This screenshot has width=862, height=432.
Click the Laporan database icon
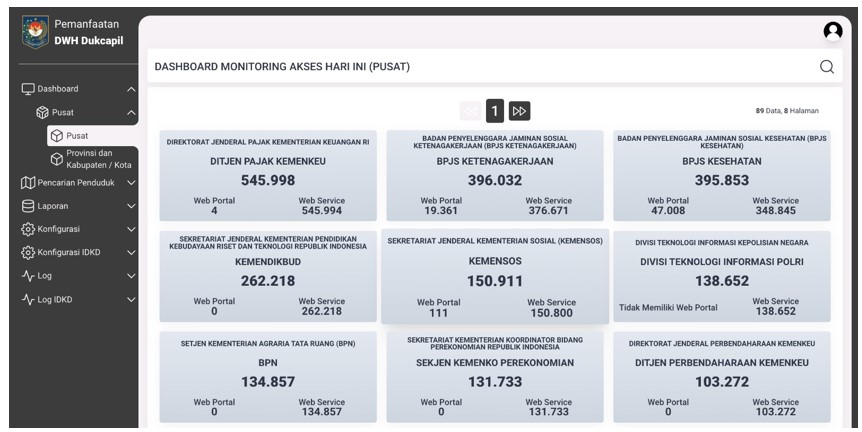tap(28, 206)
